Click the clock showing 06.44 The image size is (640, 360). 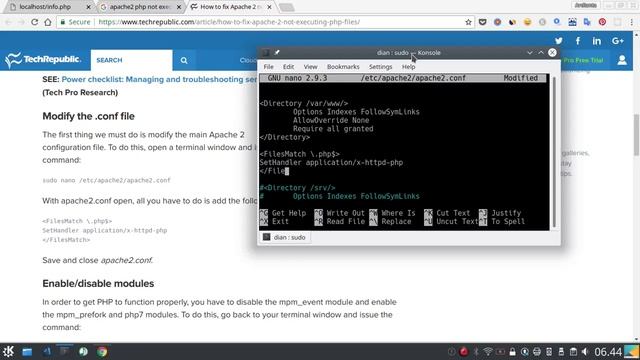tap(608, 351)
